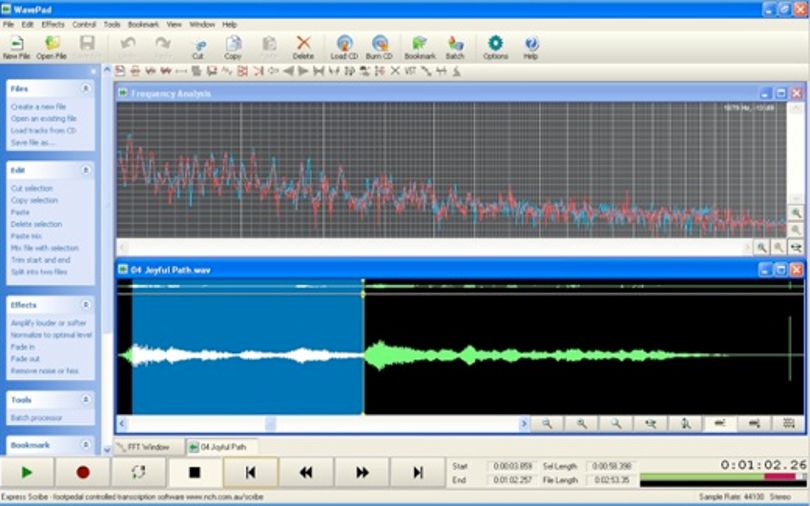Click the Bookmark toolbar icon

point(419,44)
